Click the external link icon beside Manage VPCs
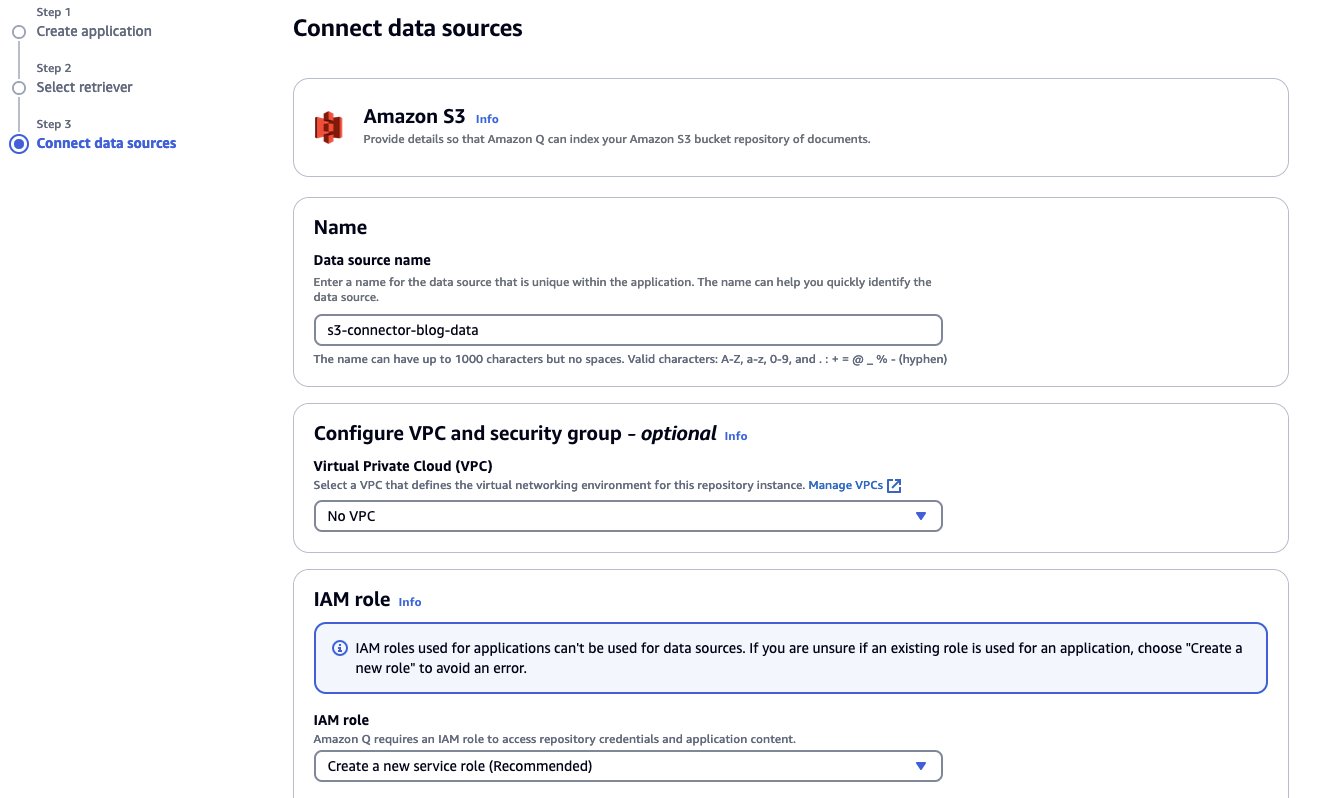Image resolution: width=1342 pixels, height=798 pixels. click(x=894, y=486)
